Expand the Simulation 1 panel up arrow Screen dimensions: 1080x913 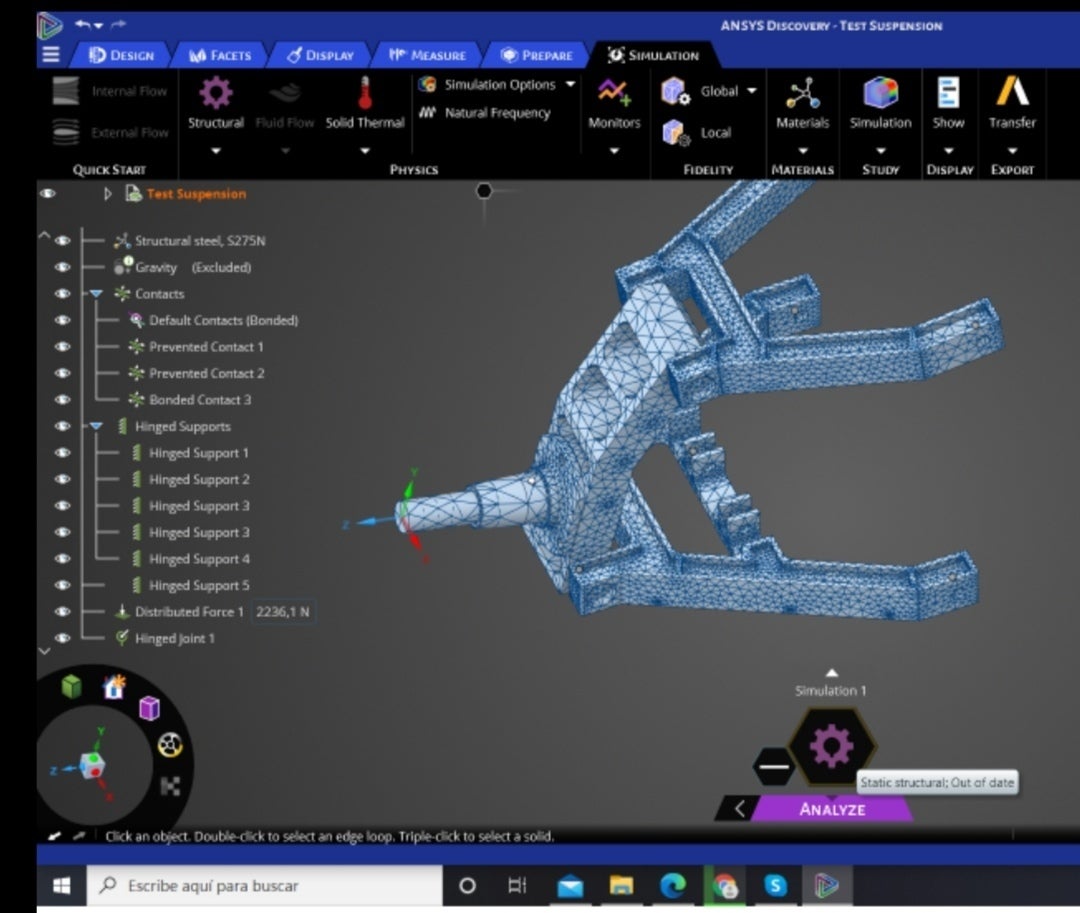click(x=831, y=673)
